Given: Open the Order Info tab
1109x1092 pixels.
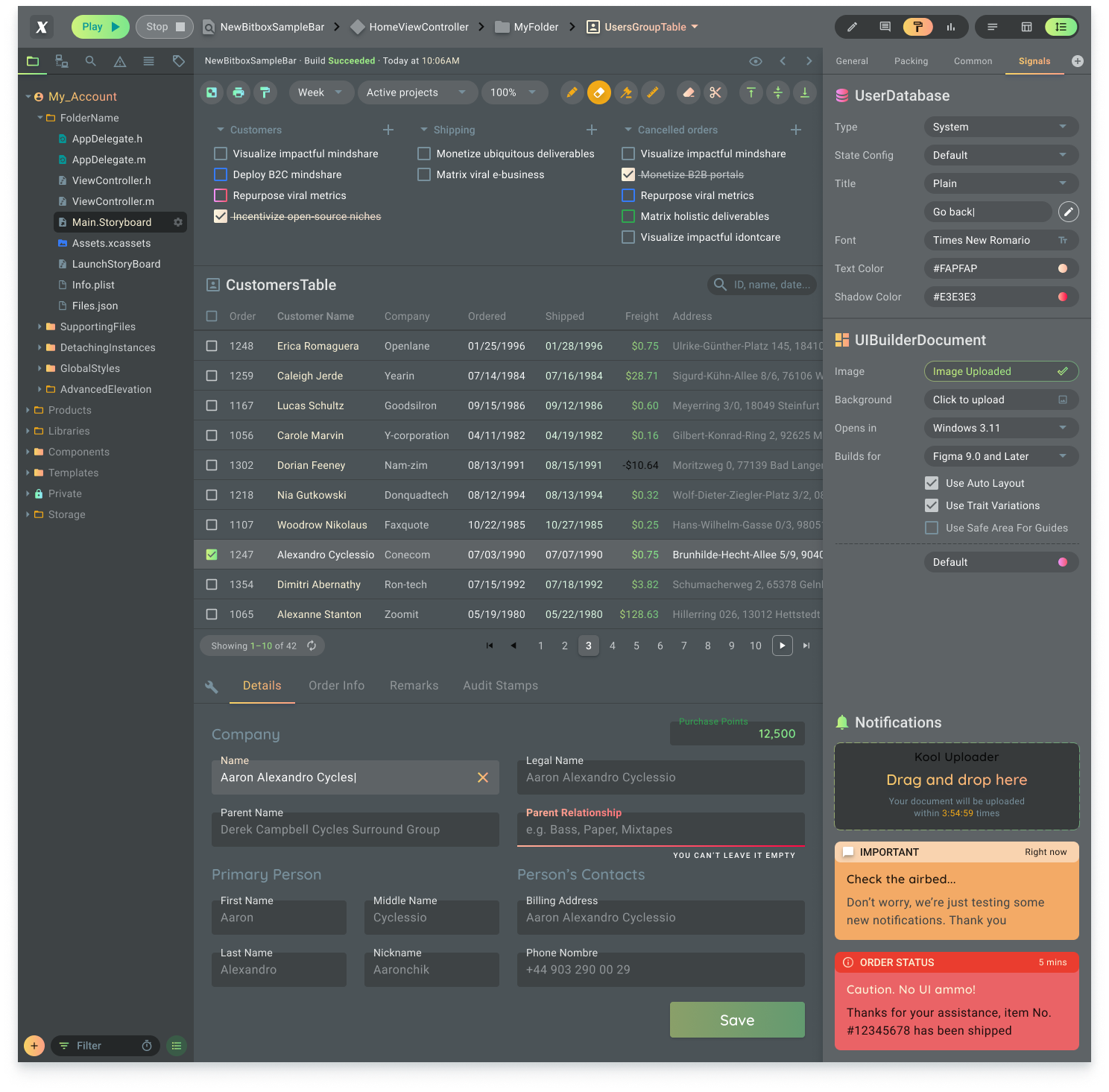Looking at the screenshot, I should click(337, 686).
